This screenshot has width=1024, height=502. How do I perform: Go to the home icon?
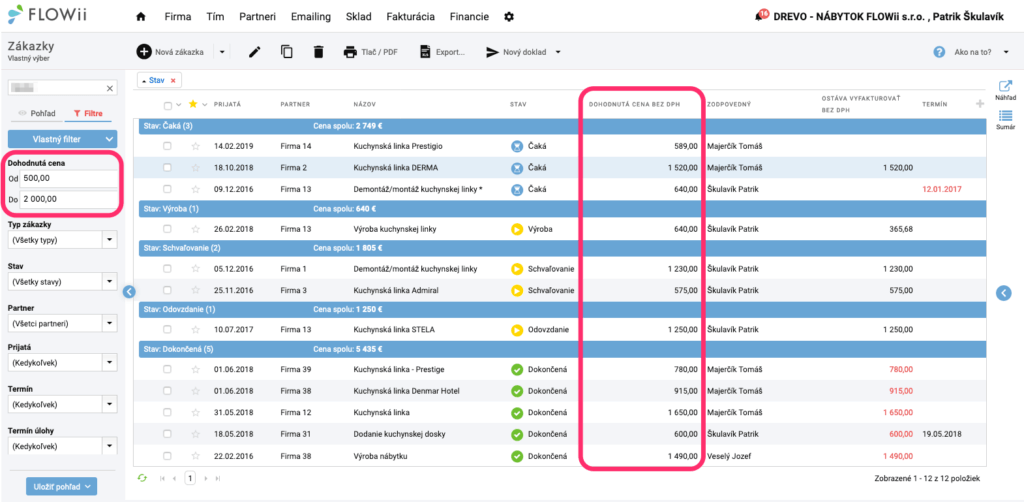pyautogui.click(x=140, y=17)
